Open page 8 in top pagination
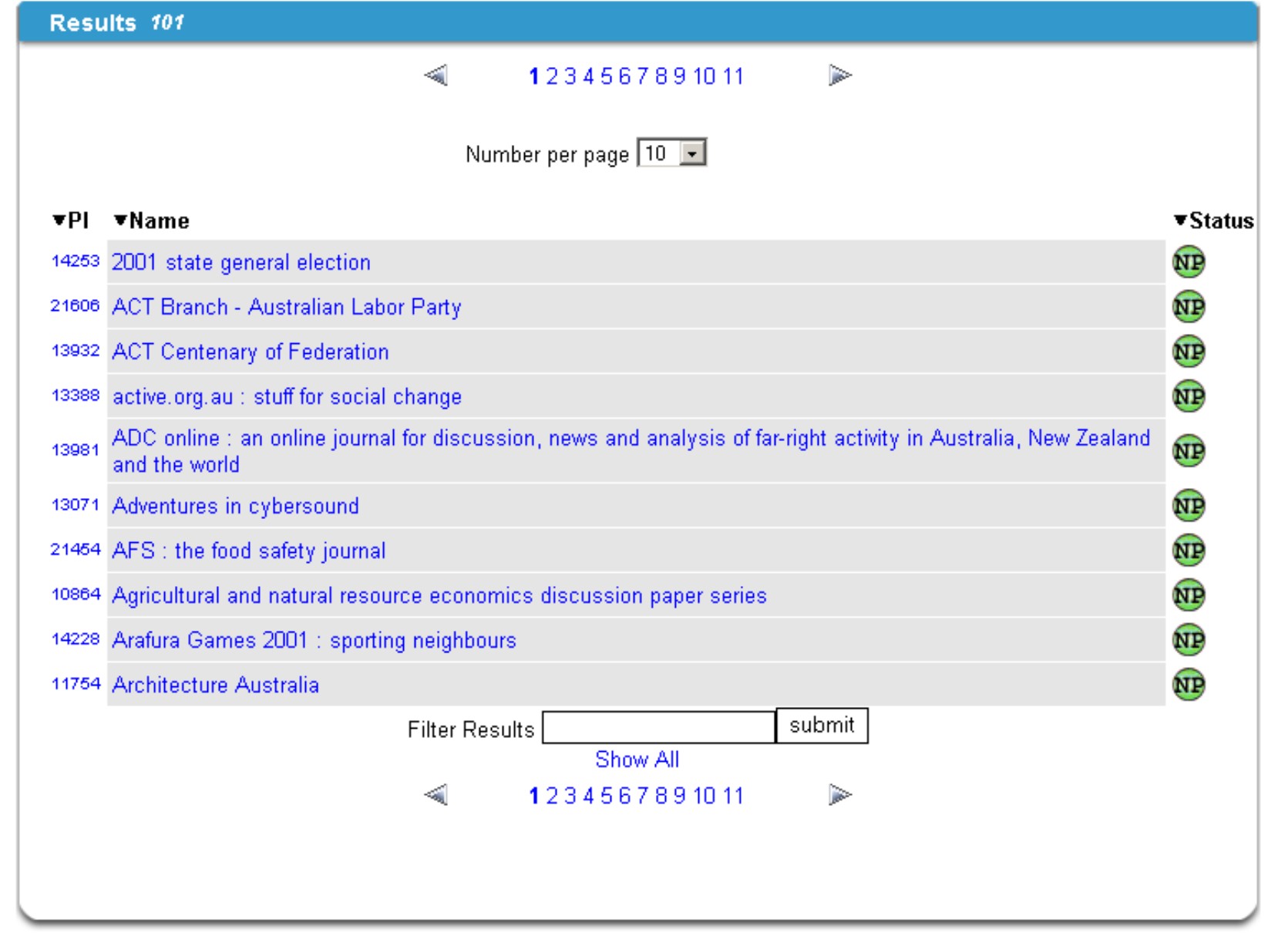Screen dimensions: 1288x950 pos(661,76)
